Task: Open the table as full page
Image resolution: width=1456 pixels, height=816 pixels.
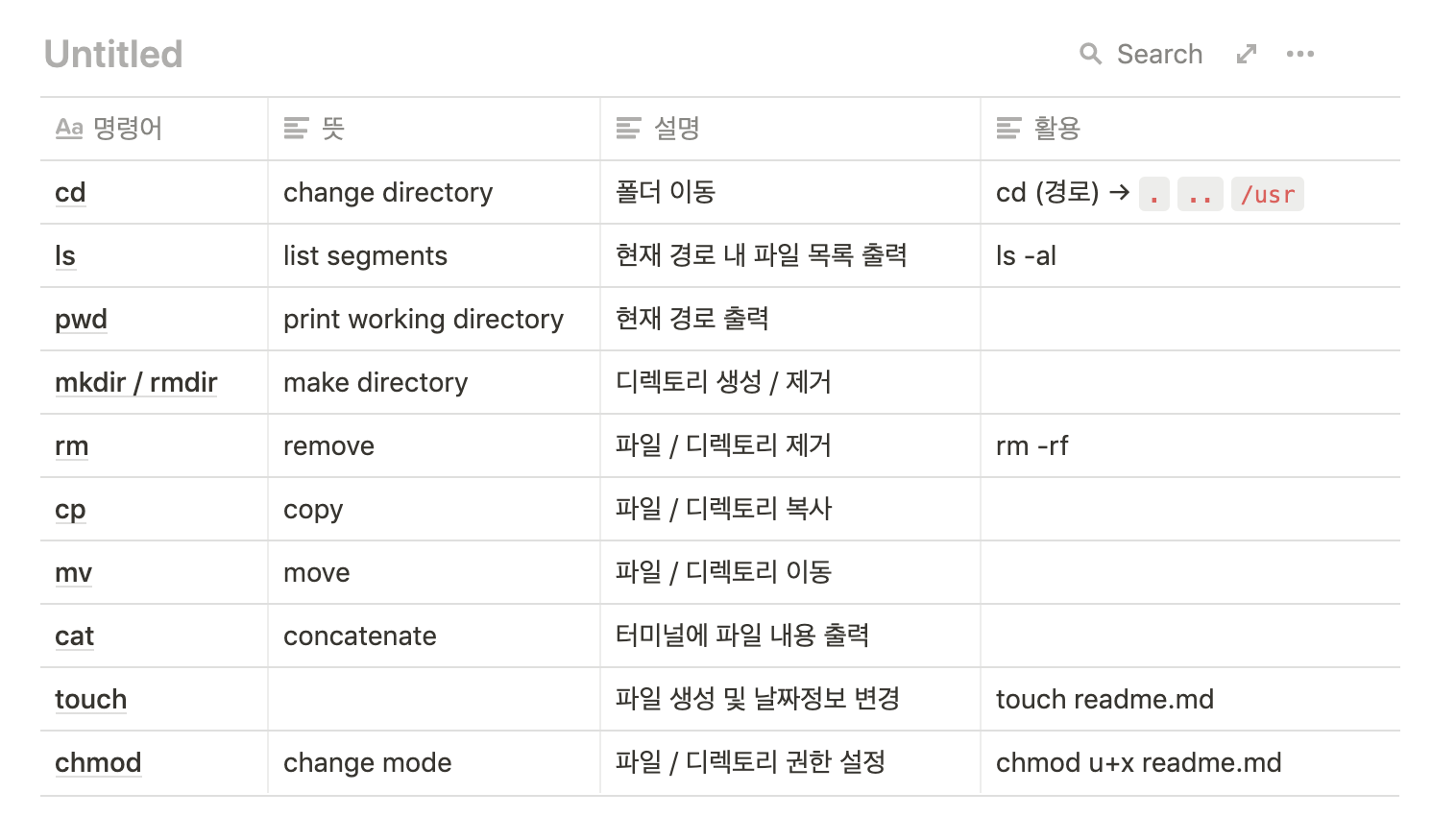Action: click(x=1247, y=54)
